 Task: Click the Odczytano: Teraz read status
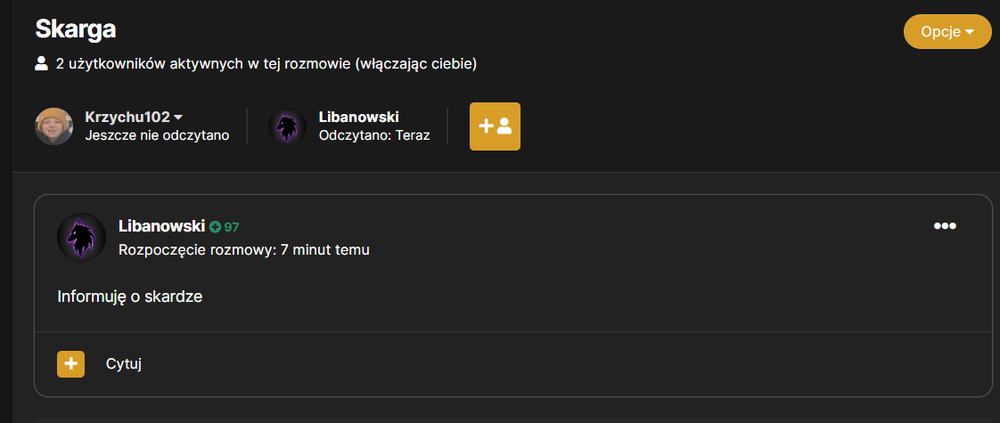pyautogui.click(x=374, y=136)
